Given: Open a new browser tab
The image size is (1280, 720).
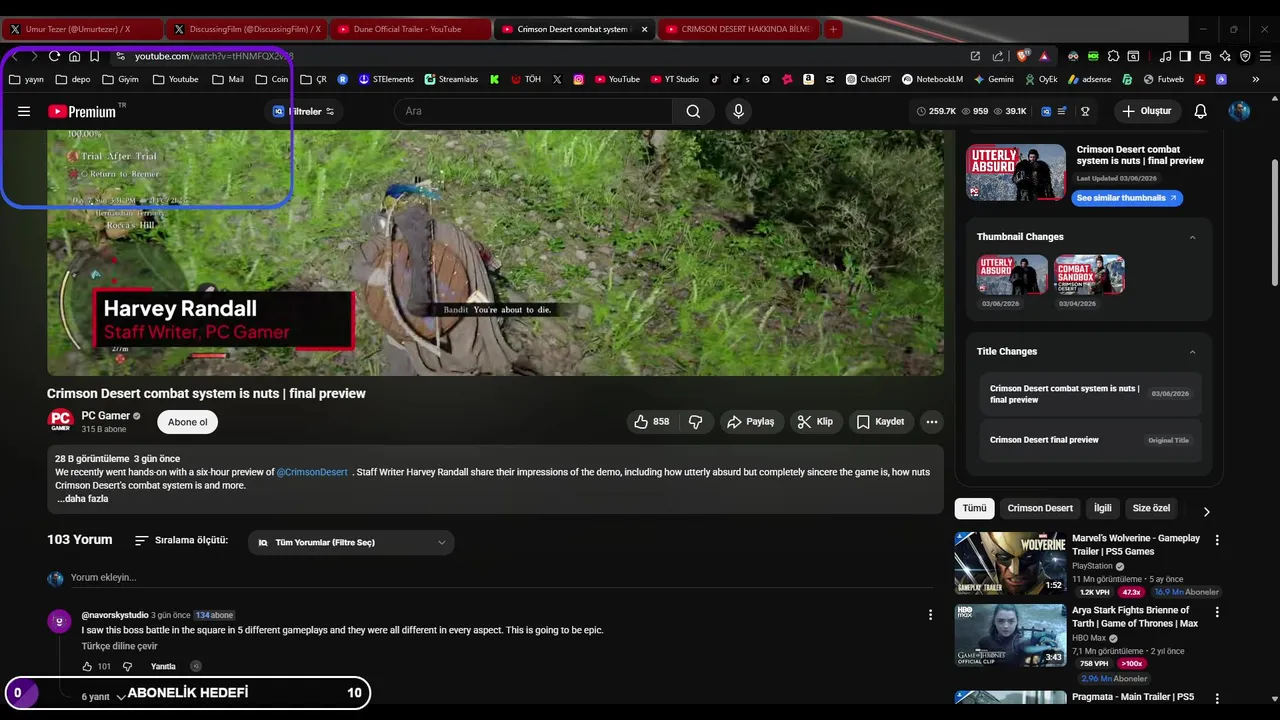Looking at the screenshot, I should pos(833,29).
